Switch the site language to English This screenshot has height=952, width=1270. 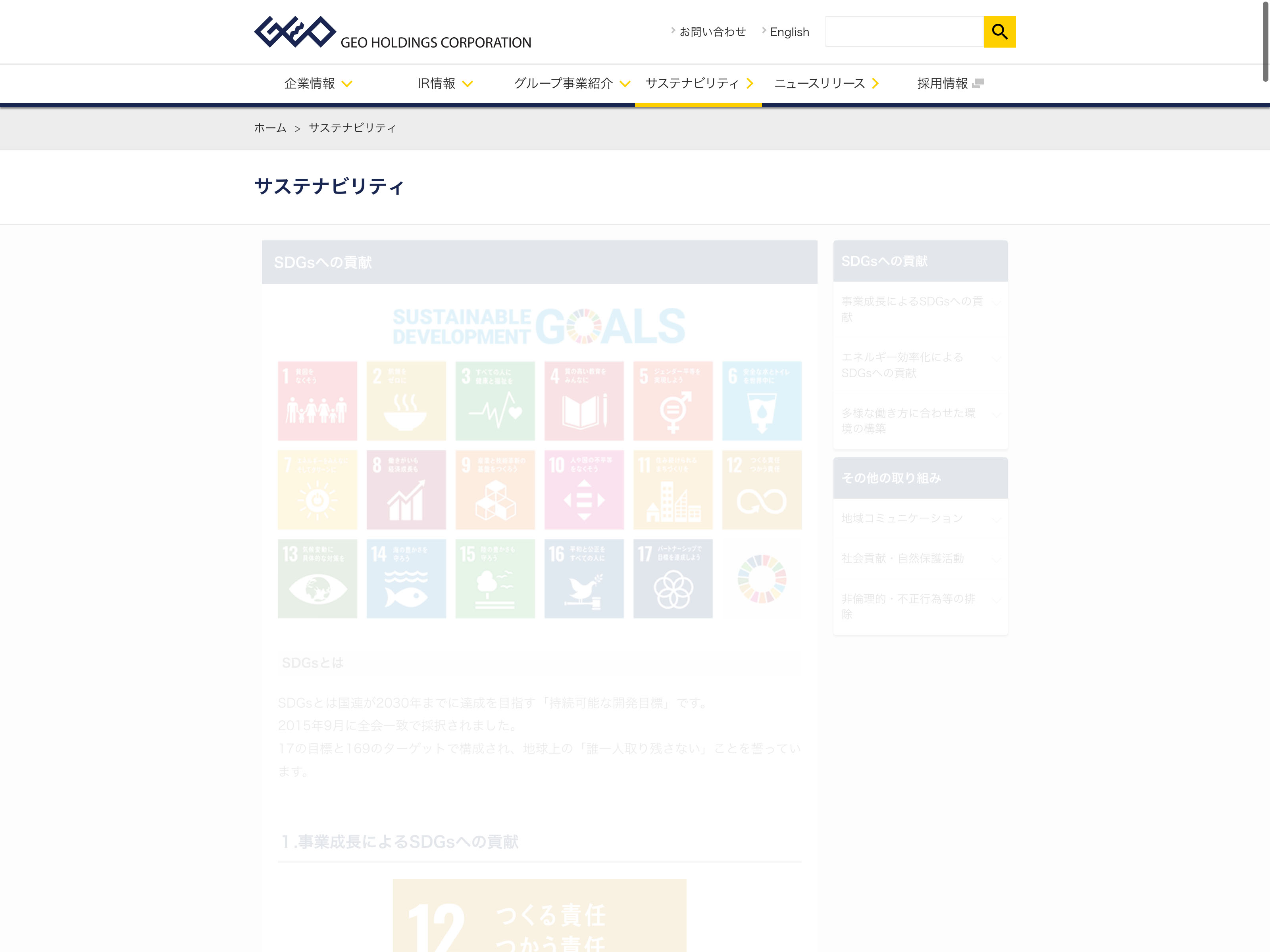[x=789, y=32]
